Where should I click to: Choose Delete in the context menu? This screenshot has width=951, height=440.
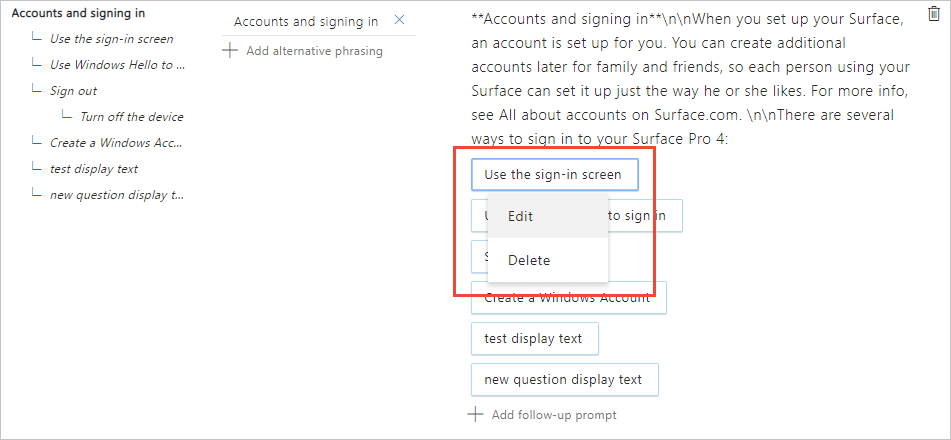click(528, 260)
